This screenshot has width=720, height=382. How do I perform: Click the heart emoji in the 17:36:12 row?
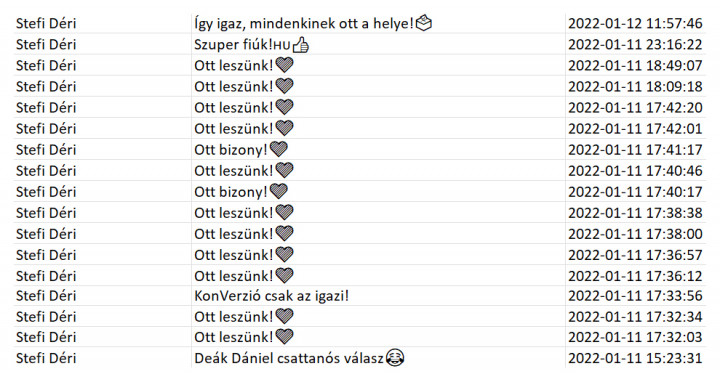tap(284, 275)
